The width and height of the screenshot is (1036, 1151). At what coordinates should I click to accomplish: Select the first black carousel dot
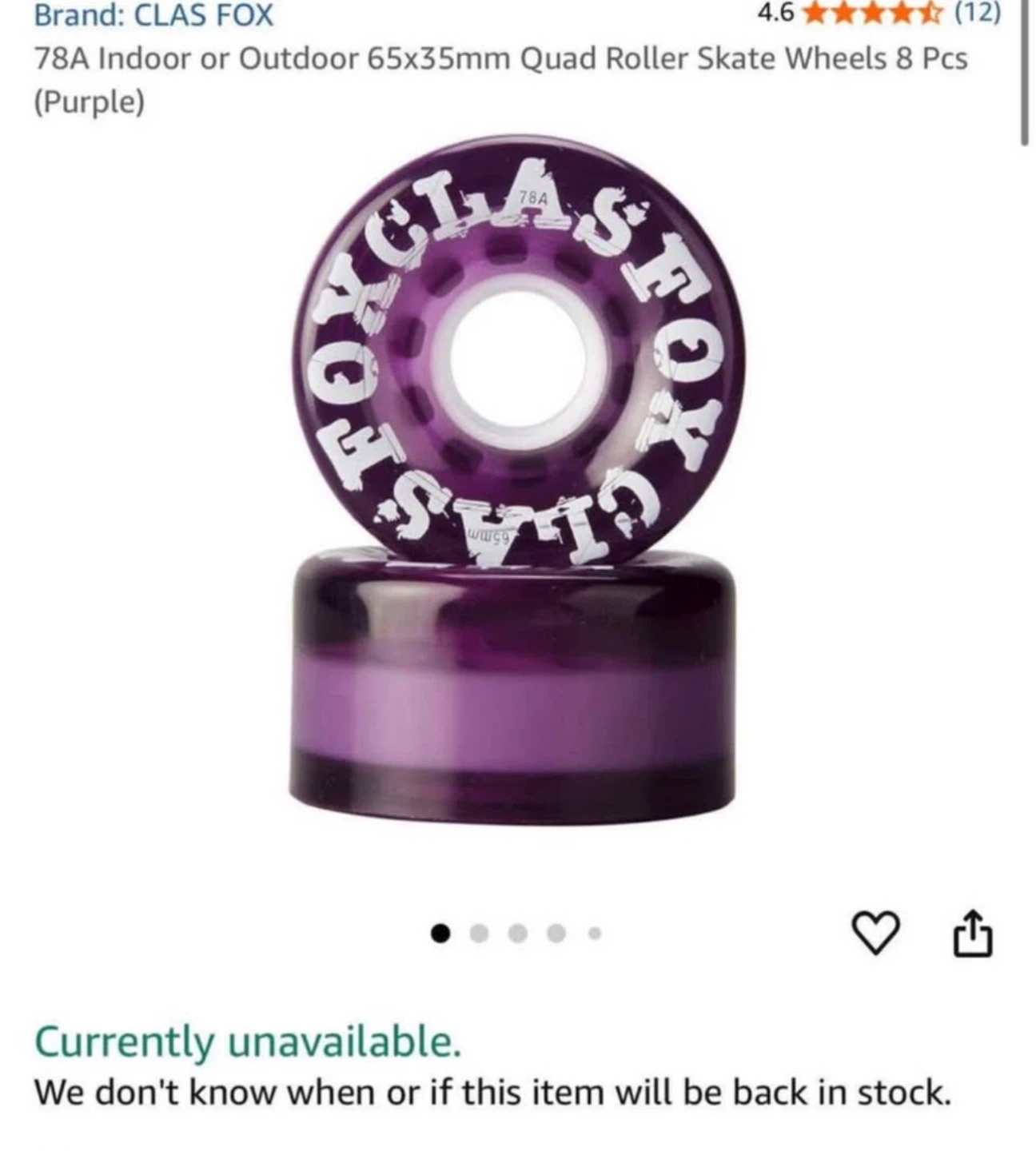(x=440, y=932)
